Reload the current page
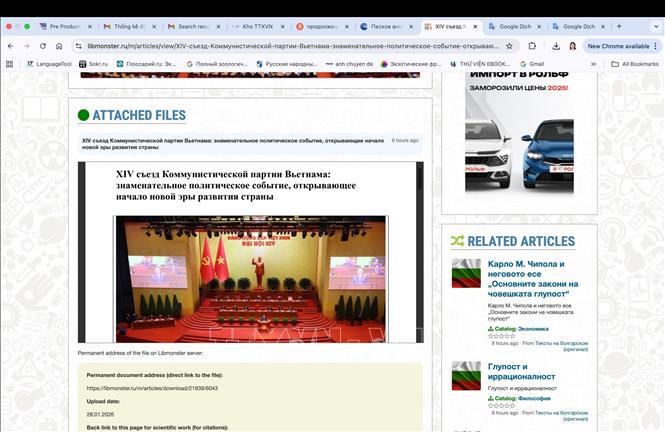Viewport: 665px width, 432px height. [42, 46]
